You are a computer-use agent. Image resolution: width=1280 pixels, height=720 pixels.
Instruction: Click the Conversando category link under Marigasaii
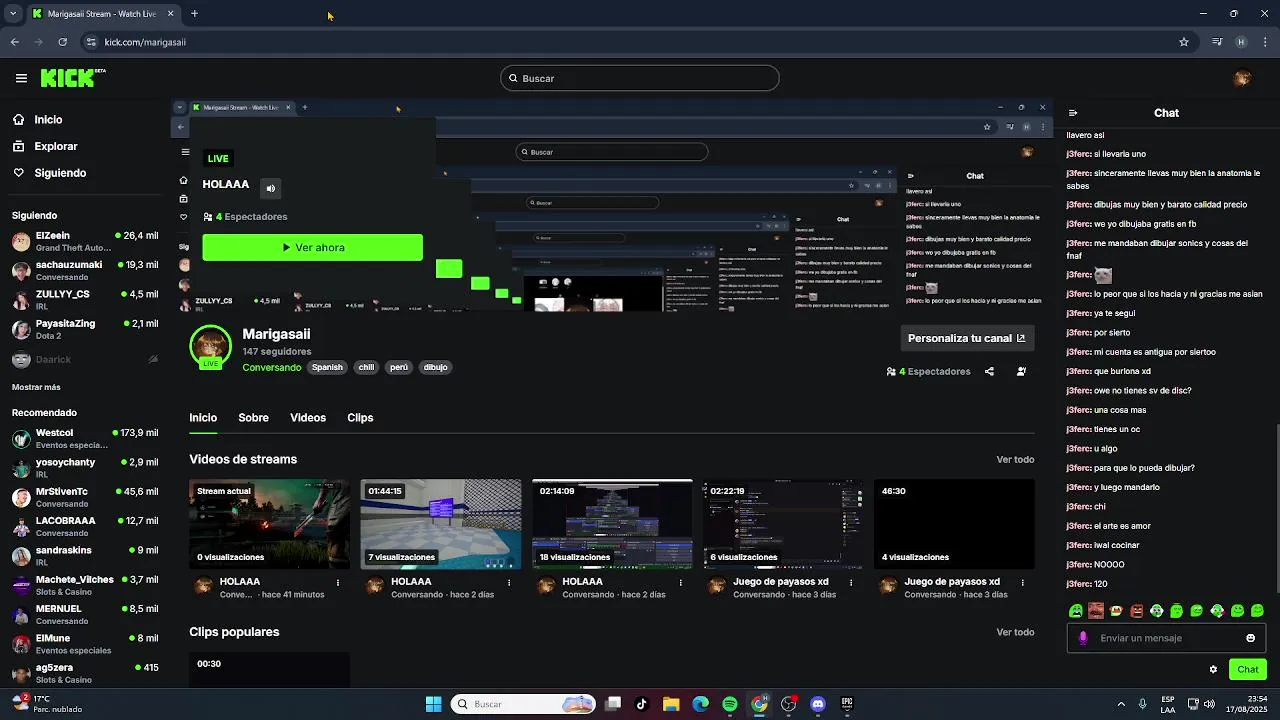[x=271, y=367]
